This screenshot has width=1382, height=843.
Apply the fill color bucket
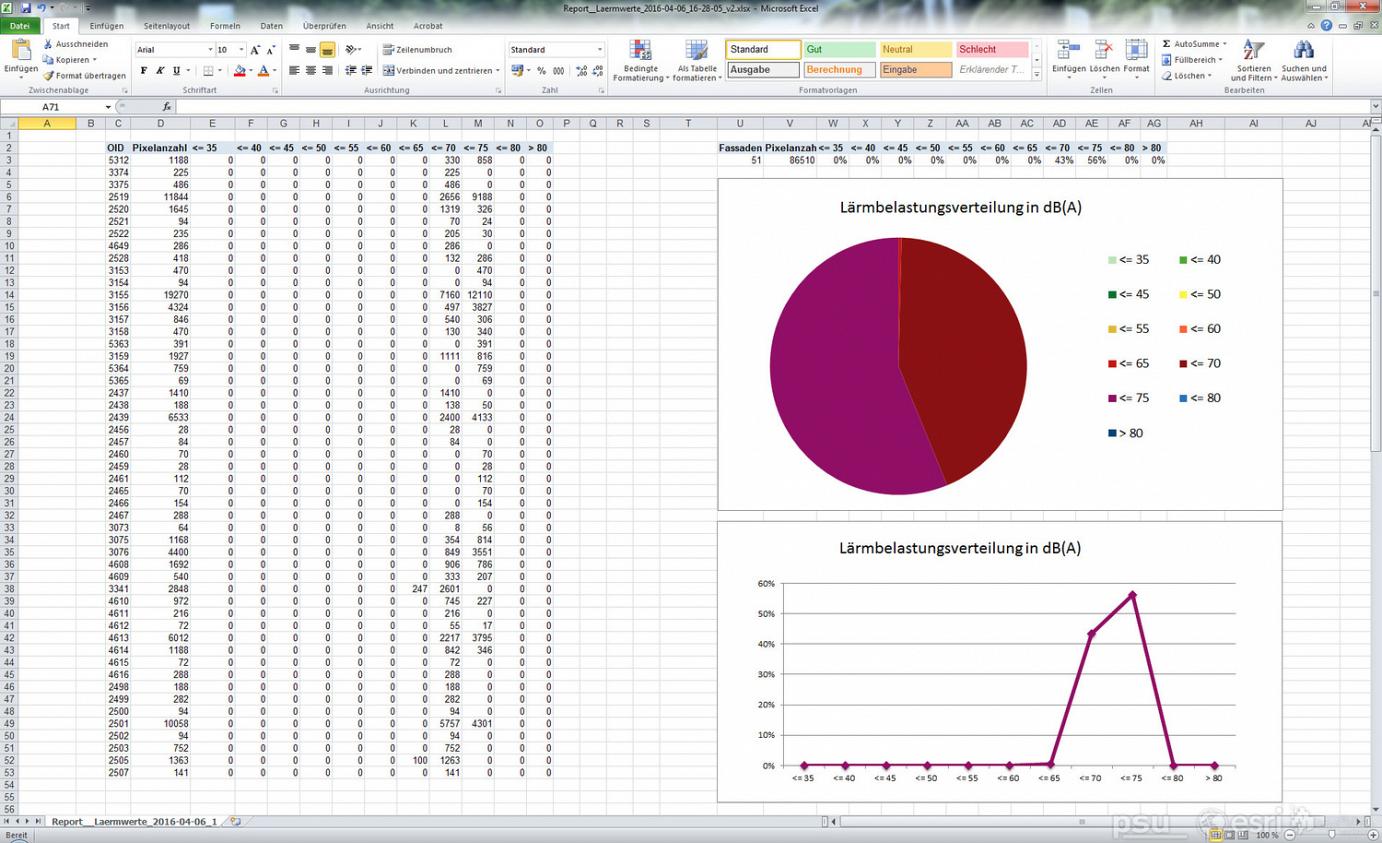239,71
